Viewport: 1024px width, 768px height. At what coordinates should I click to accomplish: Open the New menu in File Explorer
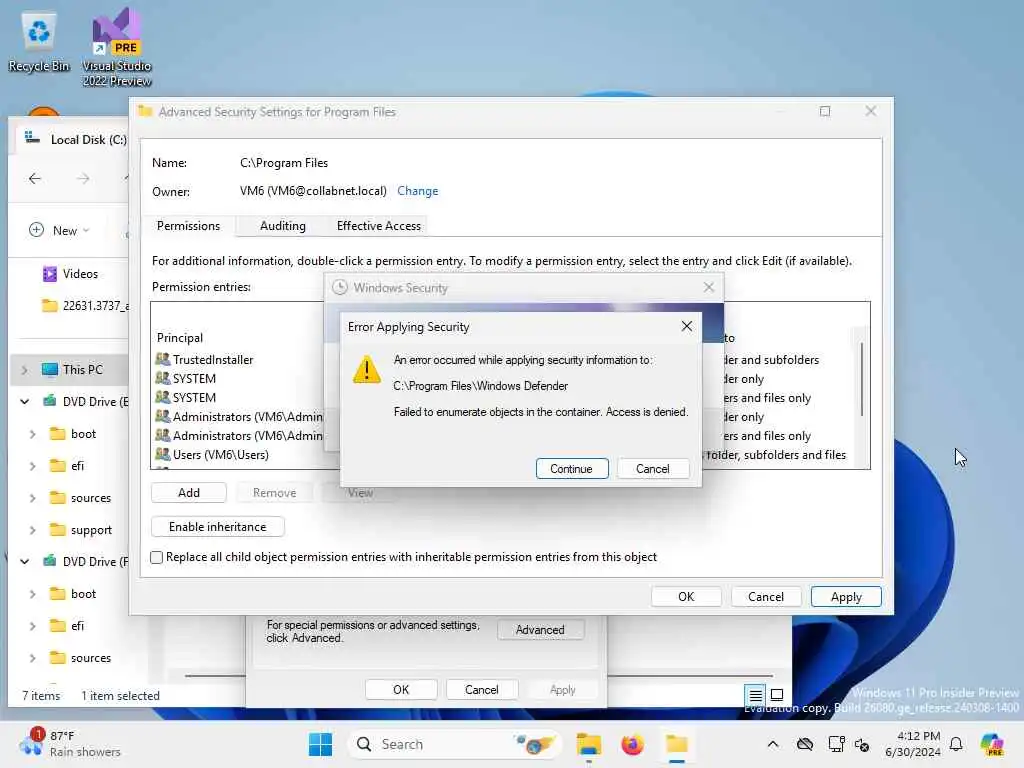click(x=59, y=231)
